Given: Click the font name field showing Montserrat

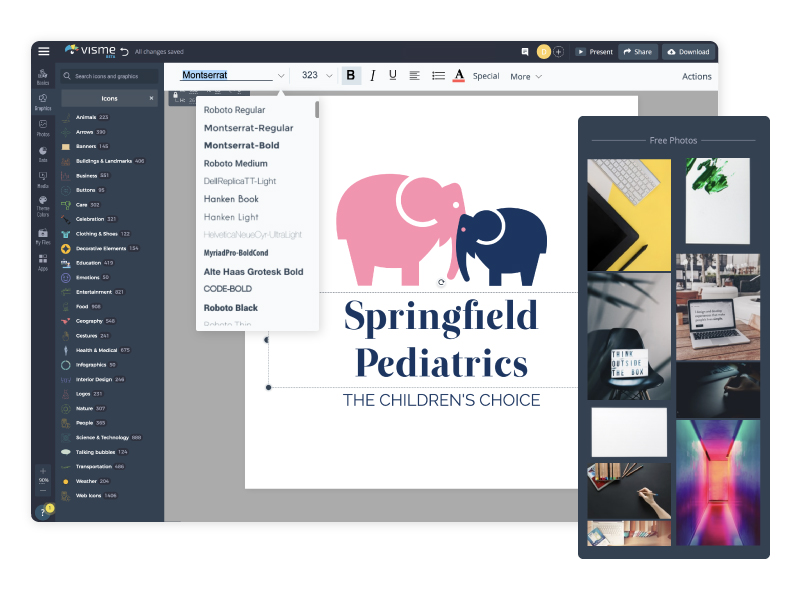Looking at the screenshot, I should [226, 75].
